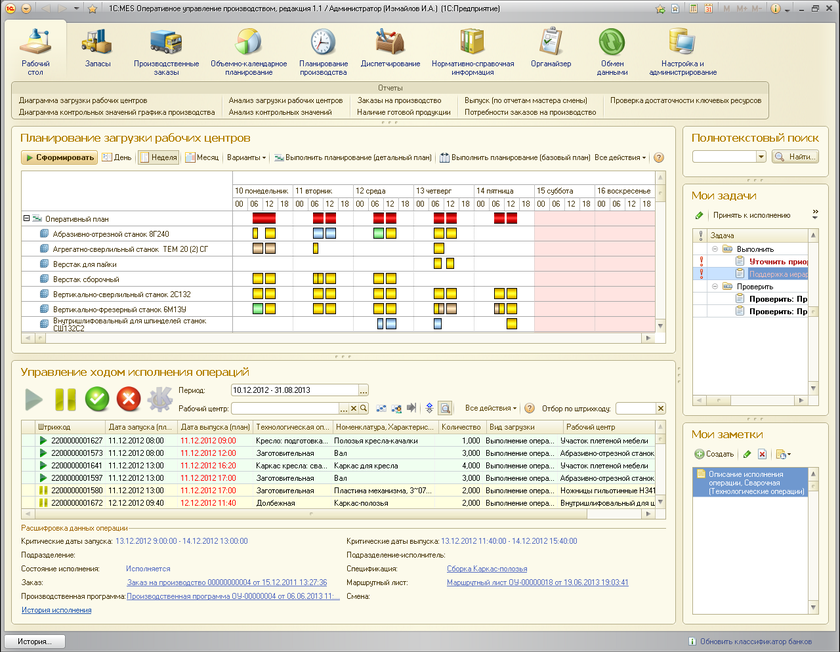The image size is (840, 652).
Task: Click the Период date range field
Action: (x=293, y=390)
